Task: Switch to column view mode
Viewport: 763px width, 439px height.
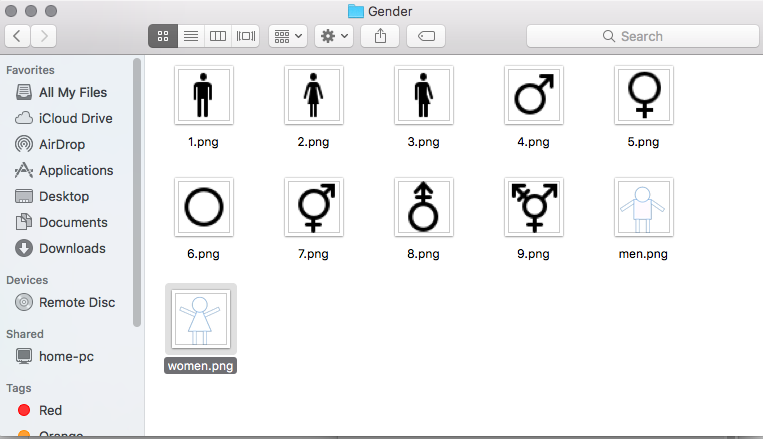Action: pos(217,36)
